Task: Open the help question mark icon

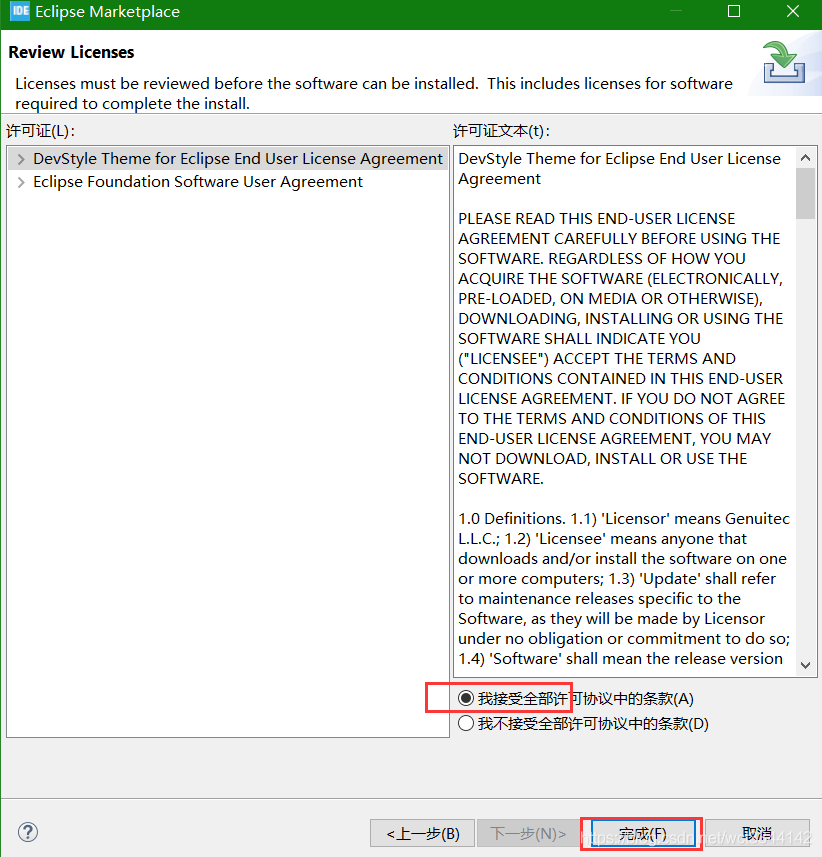Action: (x=28, y=832)
